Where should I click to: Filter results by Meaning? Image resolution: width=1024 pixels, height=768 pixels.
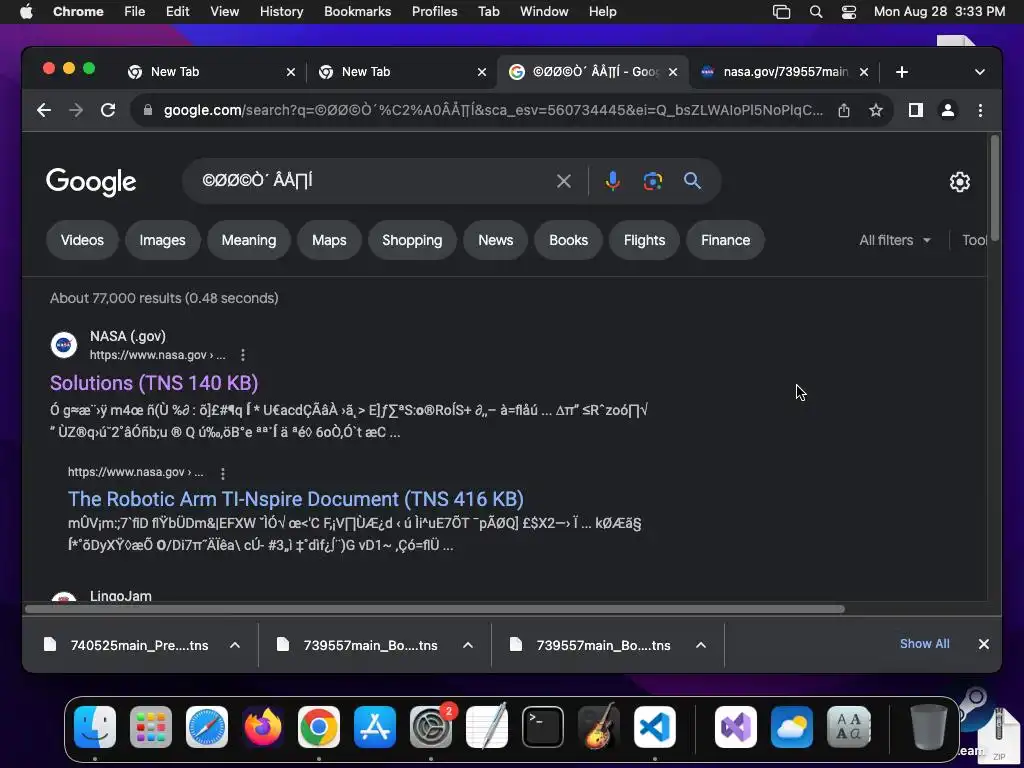point(249,240)
